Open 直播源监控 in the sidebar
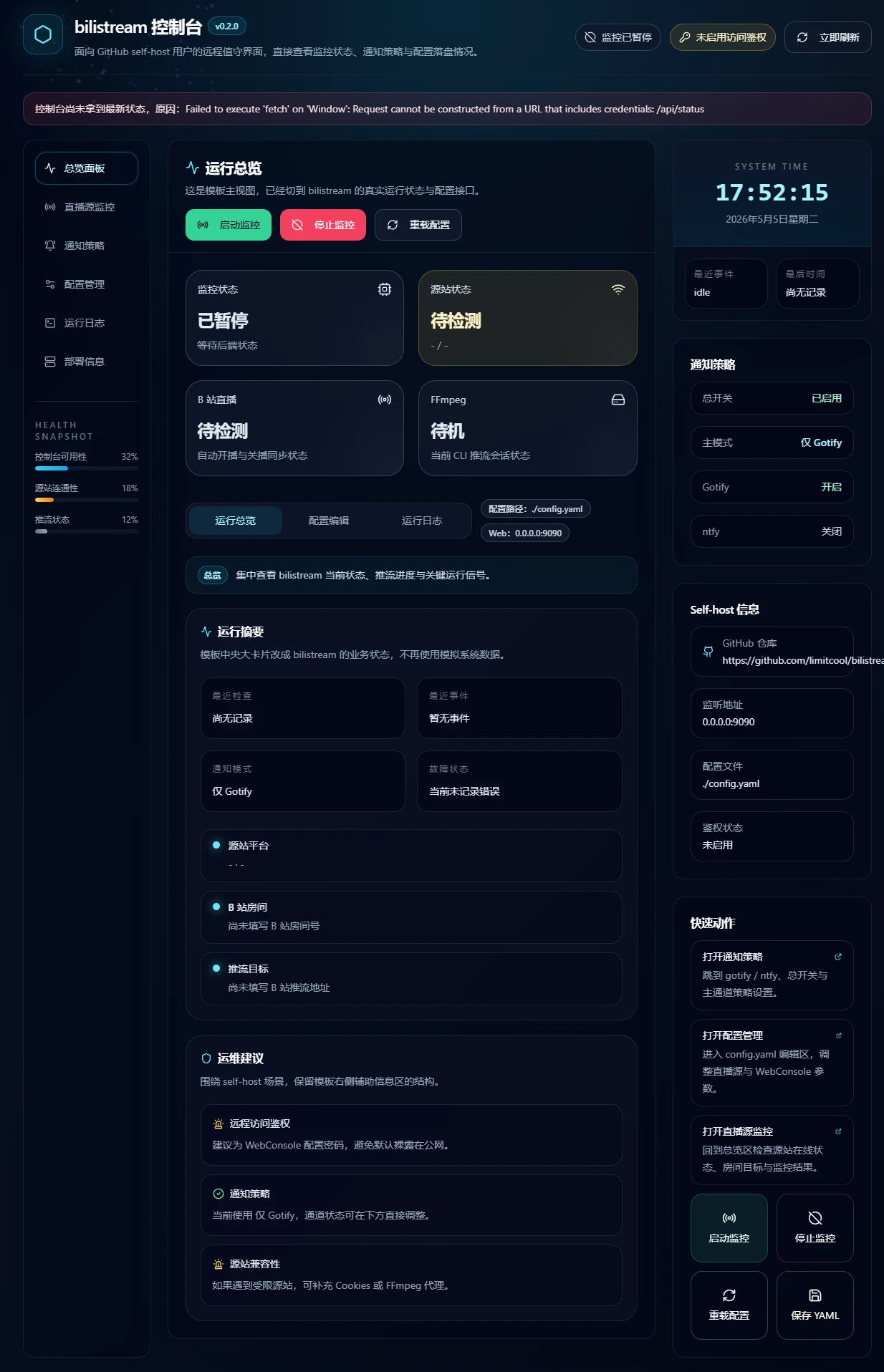This screenshot has width=884, height=1372. tap(87, 207)
